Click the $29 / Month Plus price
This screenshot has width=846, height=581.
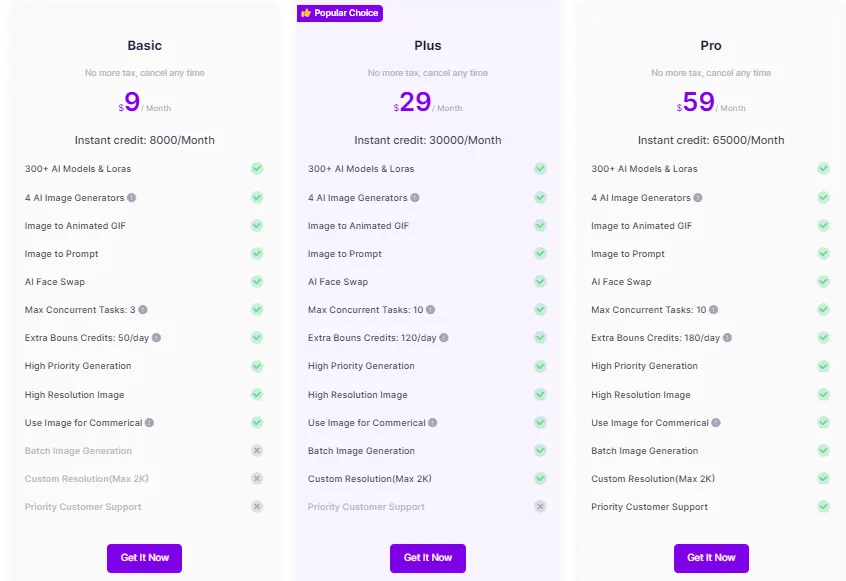coord(427,102)
